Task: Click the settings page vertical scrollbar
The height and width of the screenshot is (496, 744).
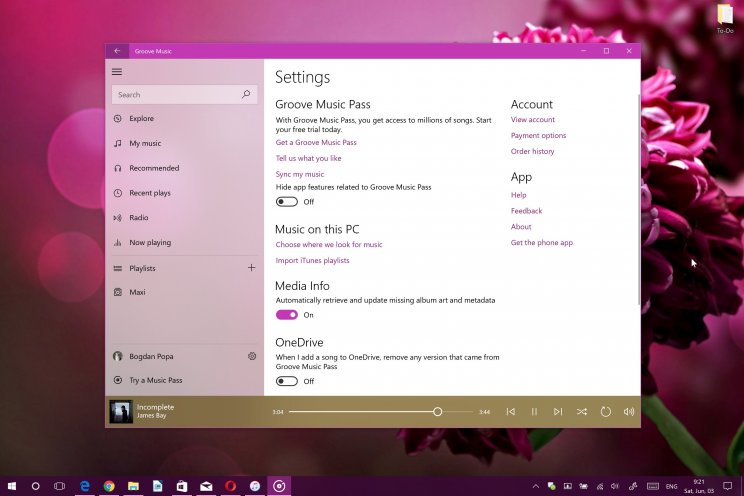Action: (x=639, y=199)
